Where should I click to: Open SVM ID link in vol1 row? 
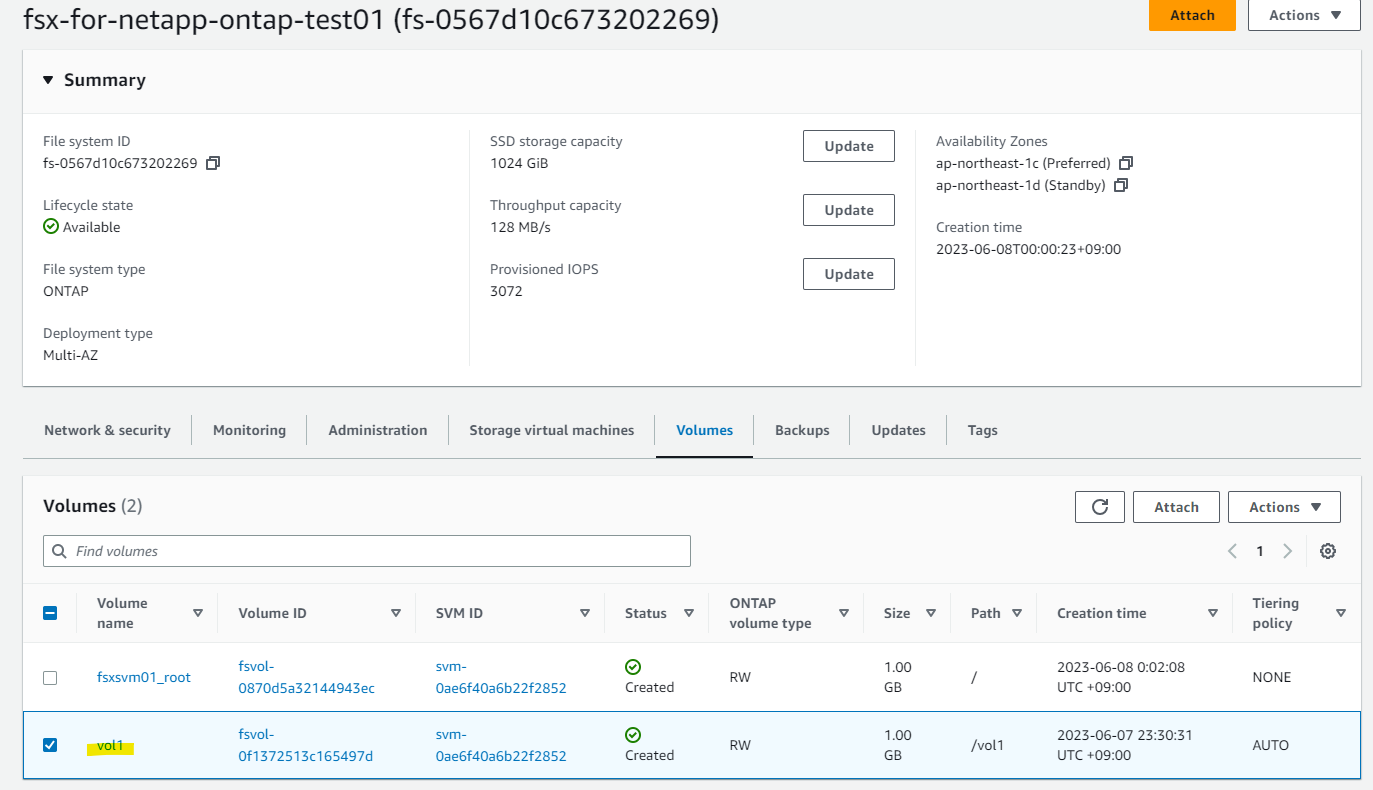(x=501, y=745)
